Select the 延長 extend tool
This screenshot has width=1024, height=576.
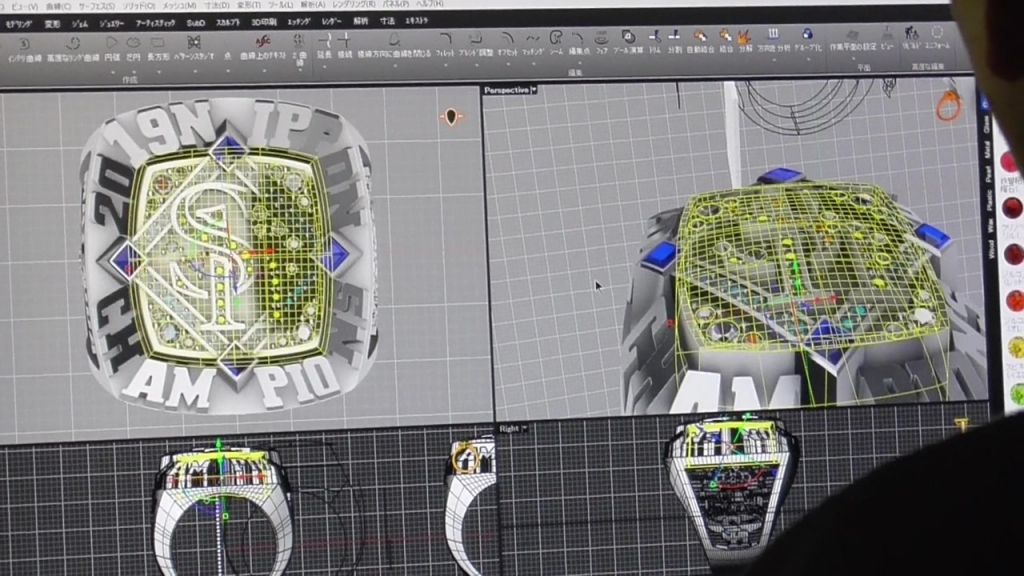click(325, 47)
